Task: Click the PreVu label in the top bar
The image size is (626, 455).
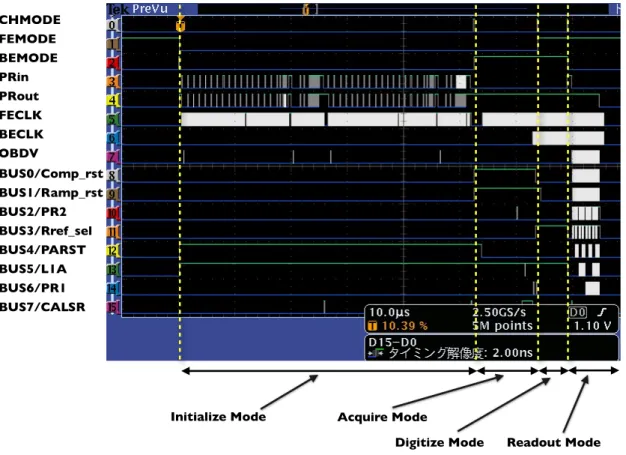Action: pyautogui.click(x=150, y=9)
